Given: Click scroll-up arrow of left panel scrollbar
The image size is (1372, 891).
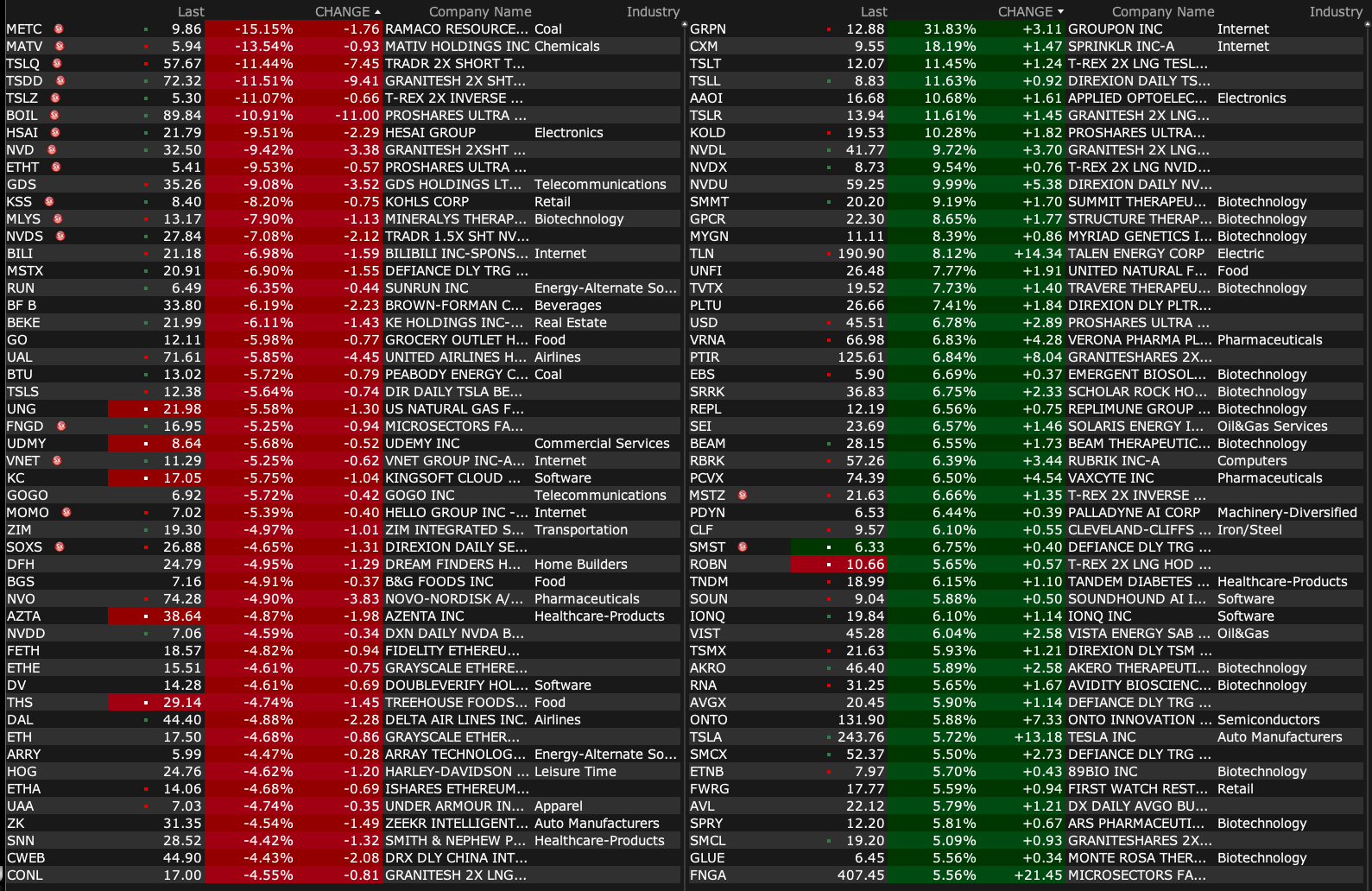Looking at the screenshot, I should tap(684, 24).
